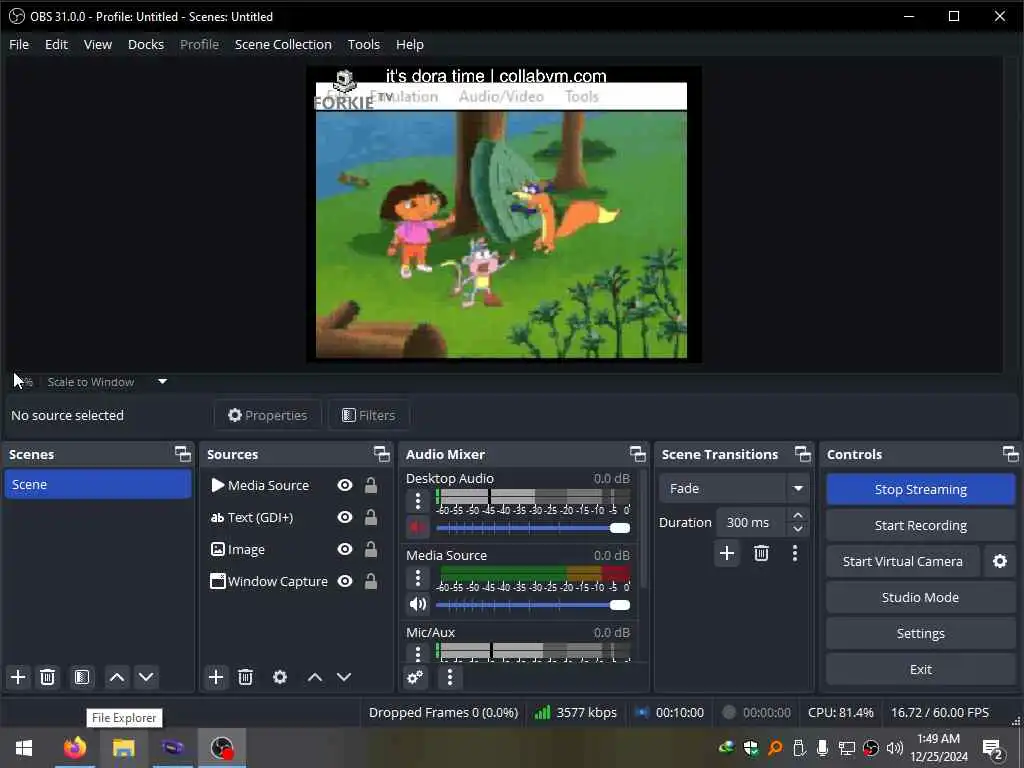The height and width of the screenshot is (768, 1024).
Task: Delete scene transition trash icon
Action: pyautogui.click(x=761, y=554)
